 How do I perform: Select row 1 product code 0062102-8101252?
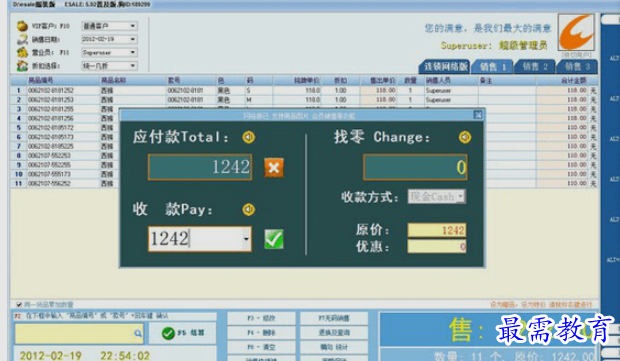[51, 90]
